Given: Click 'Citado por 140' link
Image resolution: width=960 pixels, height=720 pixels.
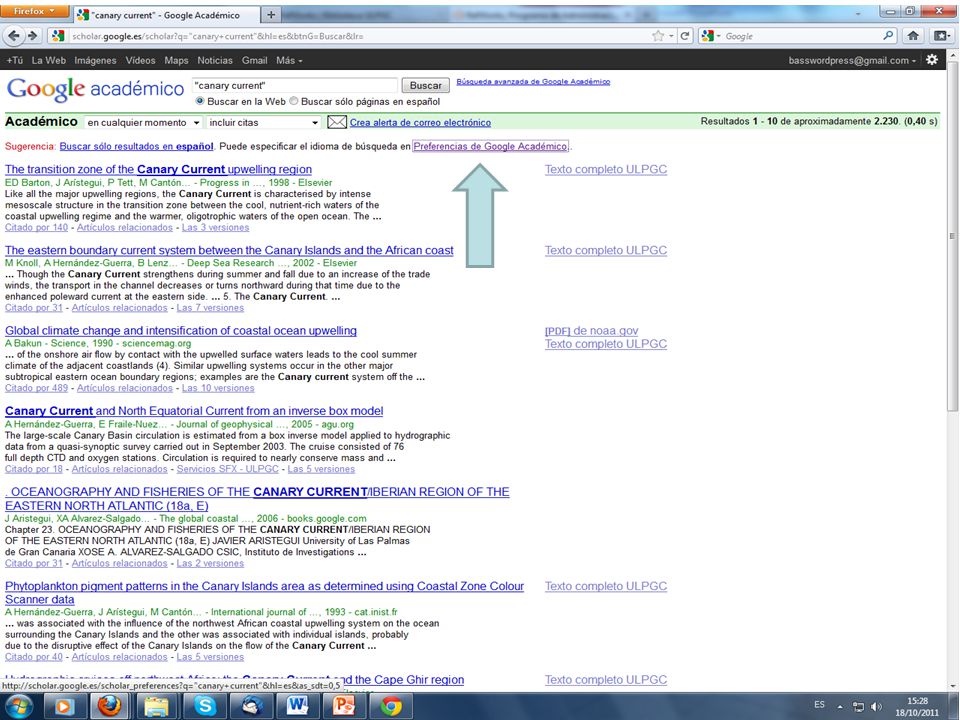Looking at the screenshot, I should pyautogui.click(x=36, y=227).
